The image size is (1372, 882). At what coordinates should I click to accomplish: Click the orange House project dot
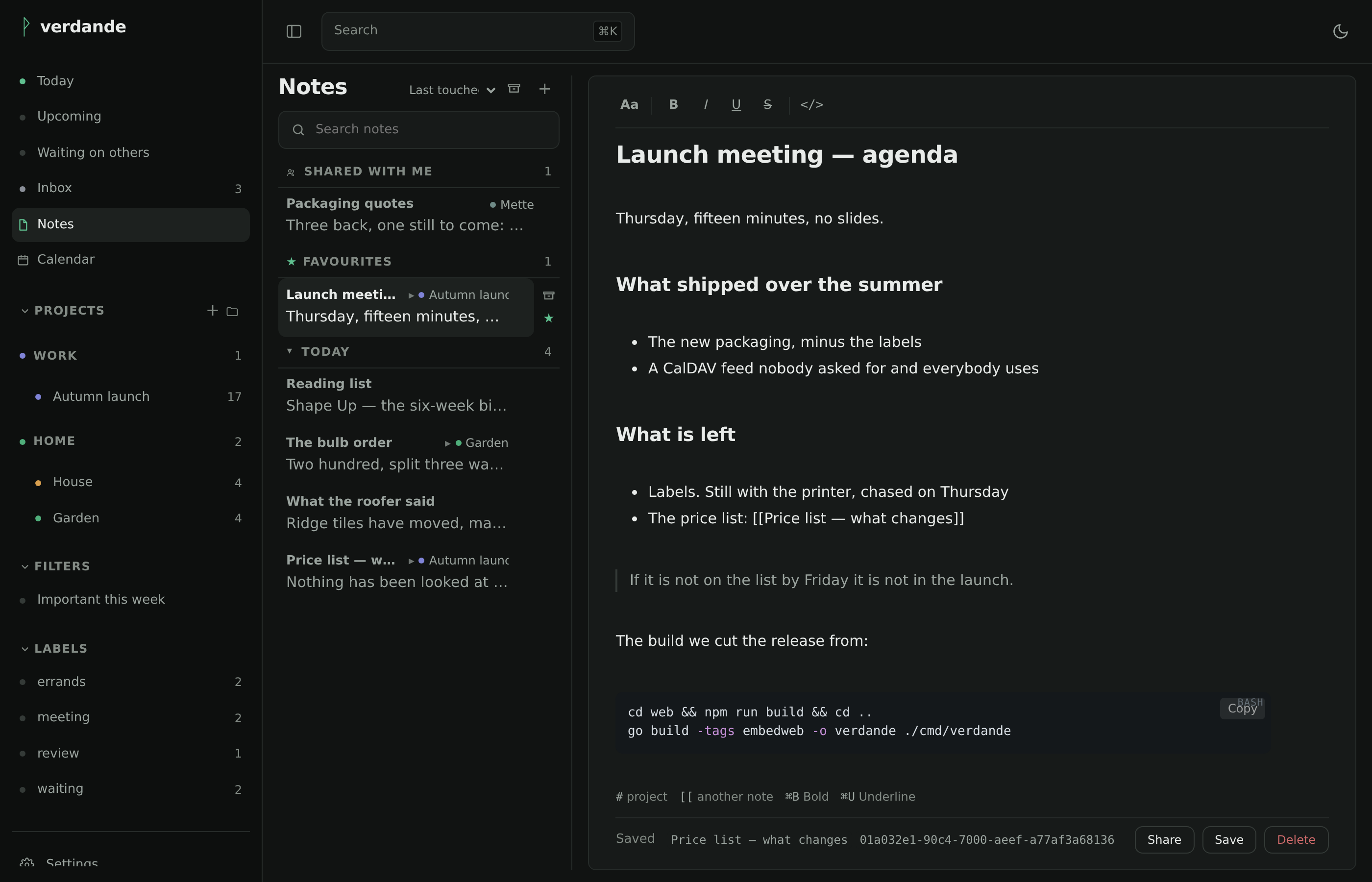coord(38,483)
